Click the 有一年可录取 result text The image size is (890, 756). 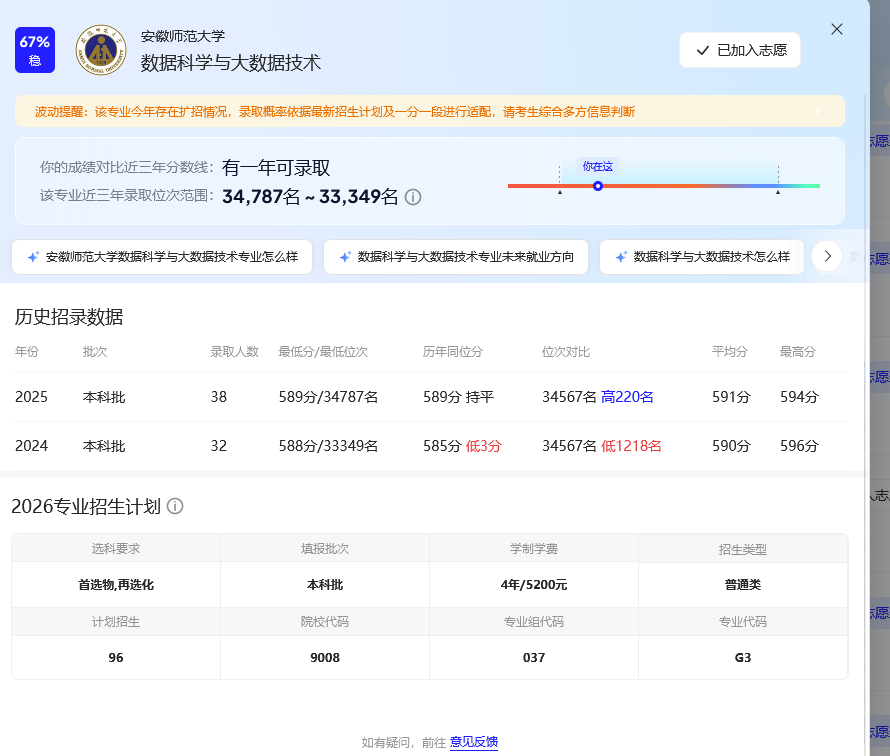[x=276, y=167]
